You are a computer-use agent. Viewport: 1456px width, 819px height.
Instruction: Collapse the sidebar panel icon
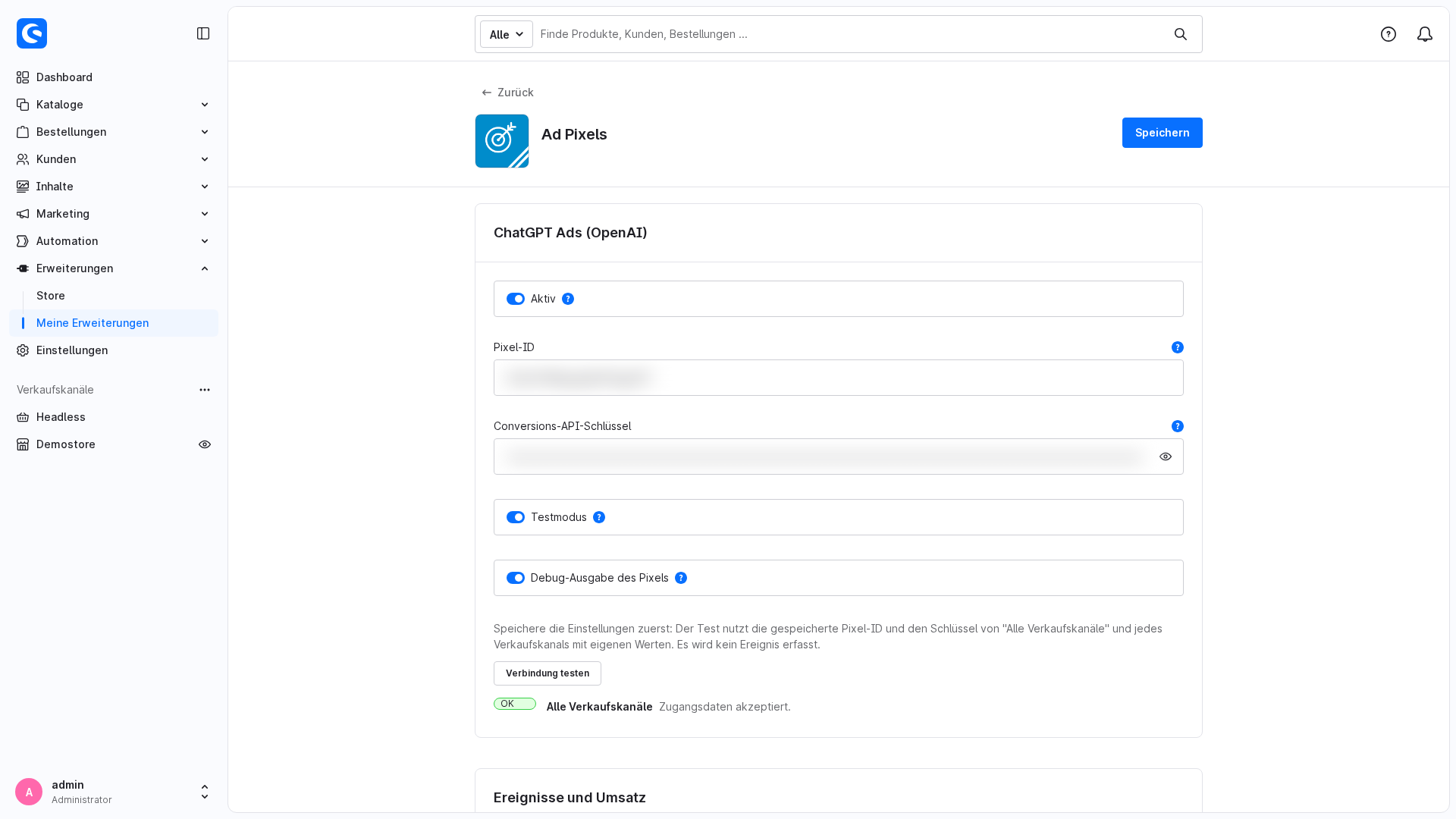tap(203, 33)
